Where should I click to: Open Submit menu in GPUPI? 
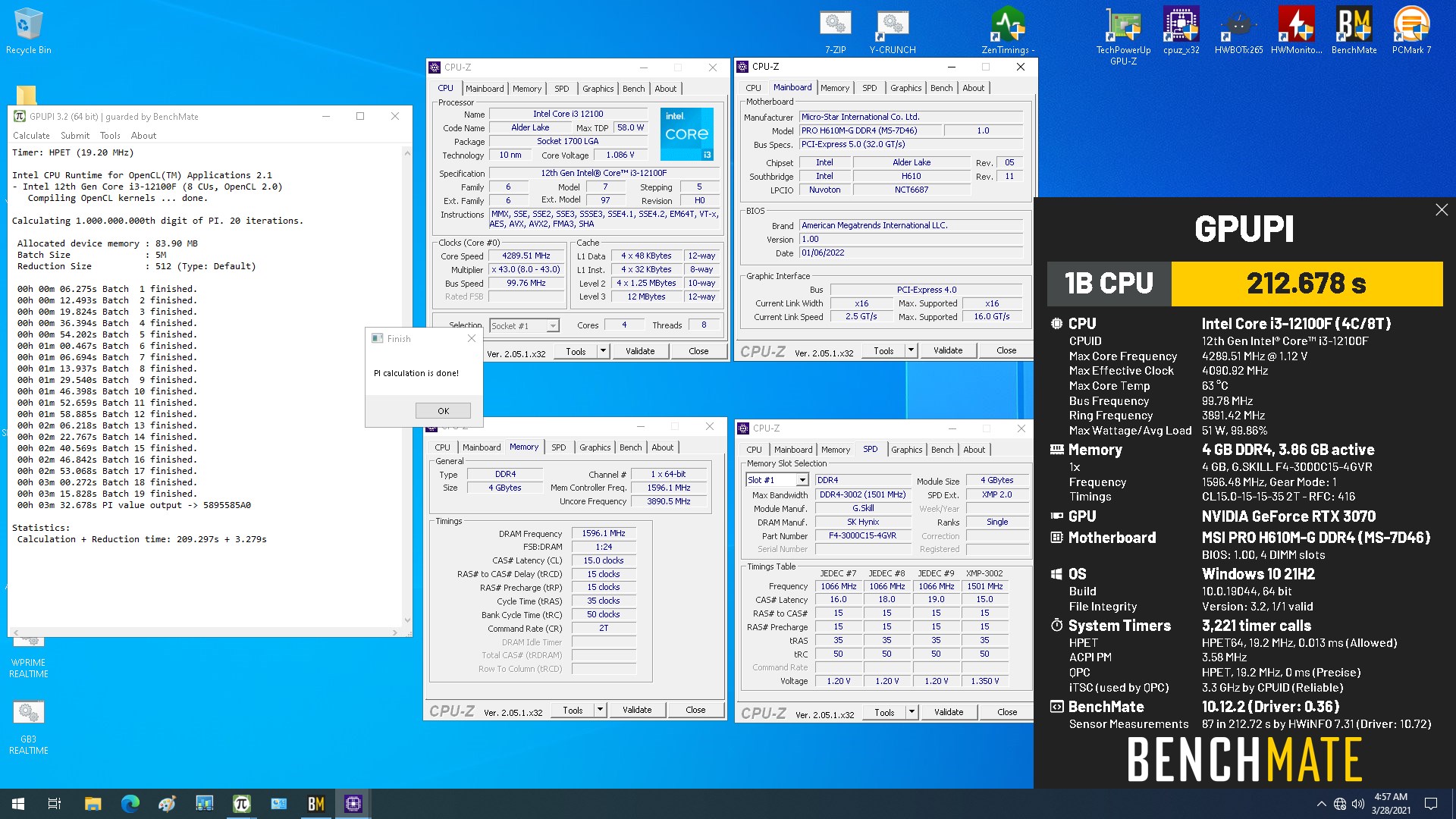pos(75,136)
